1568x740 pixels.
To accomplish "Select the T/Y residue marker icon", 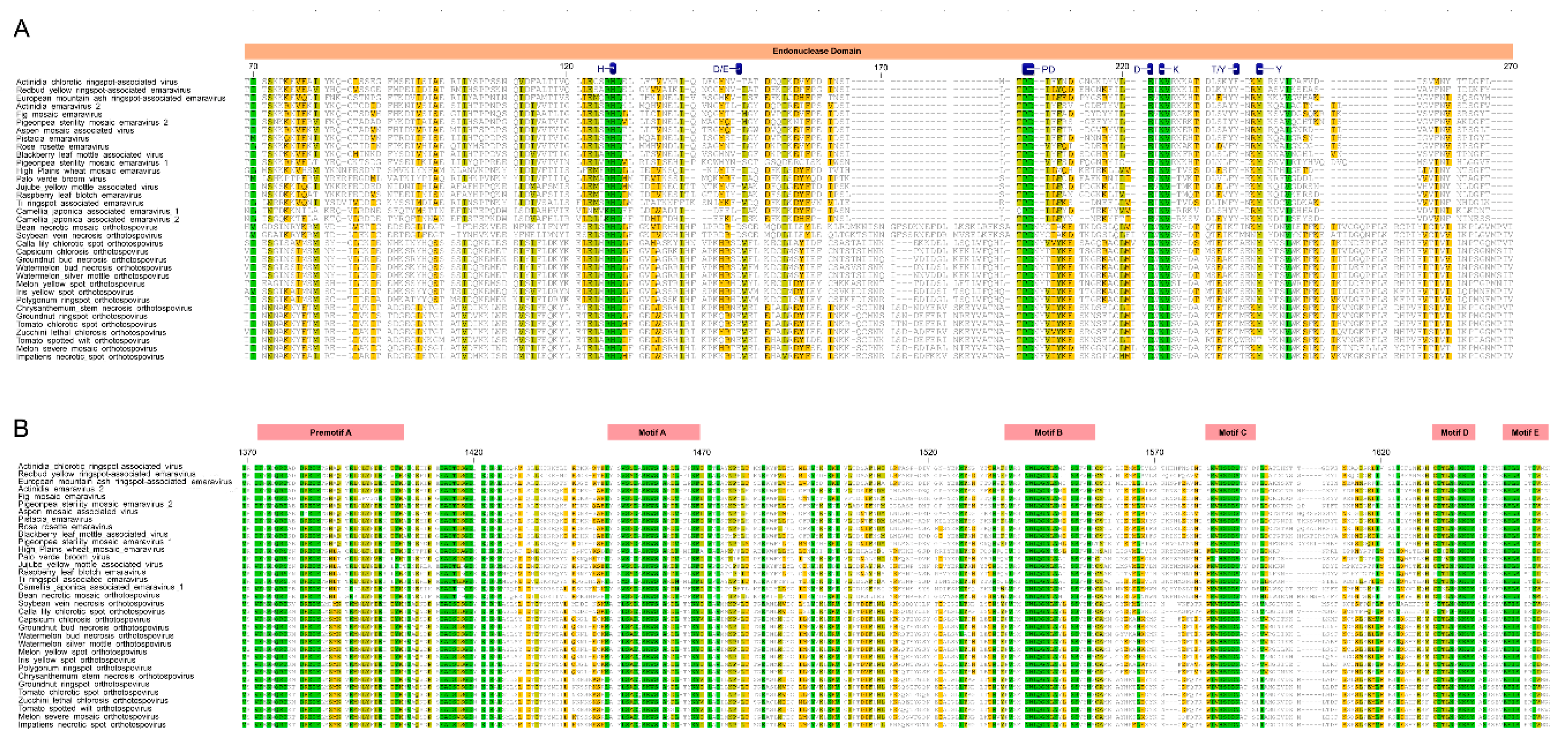I will click(x=1235, y=69).
